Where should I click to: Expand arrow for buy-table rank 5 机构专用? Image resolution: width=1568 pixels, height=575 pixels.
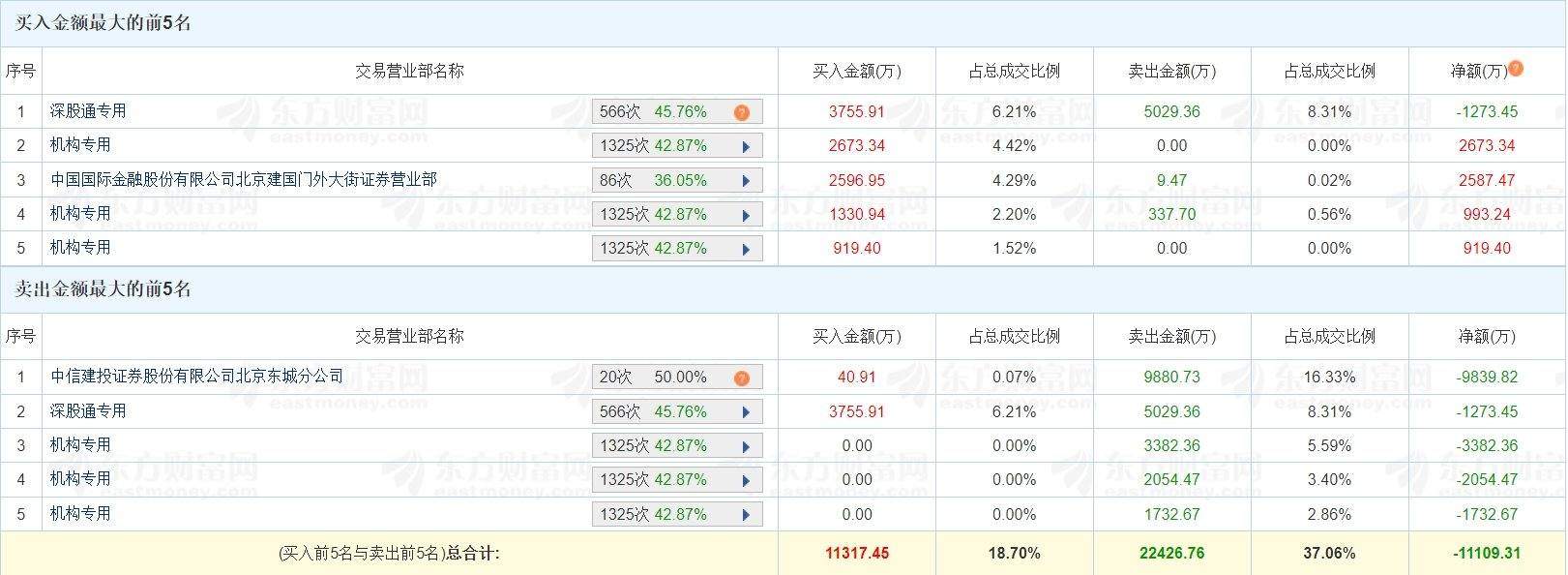coord(746,250)
